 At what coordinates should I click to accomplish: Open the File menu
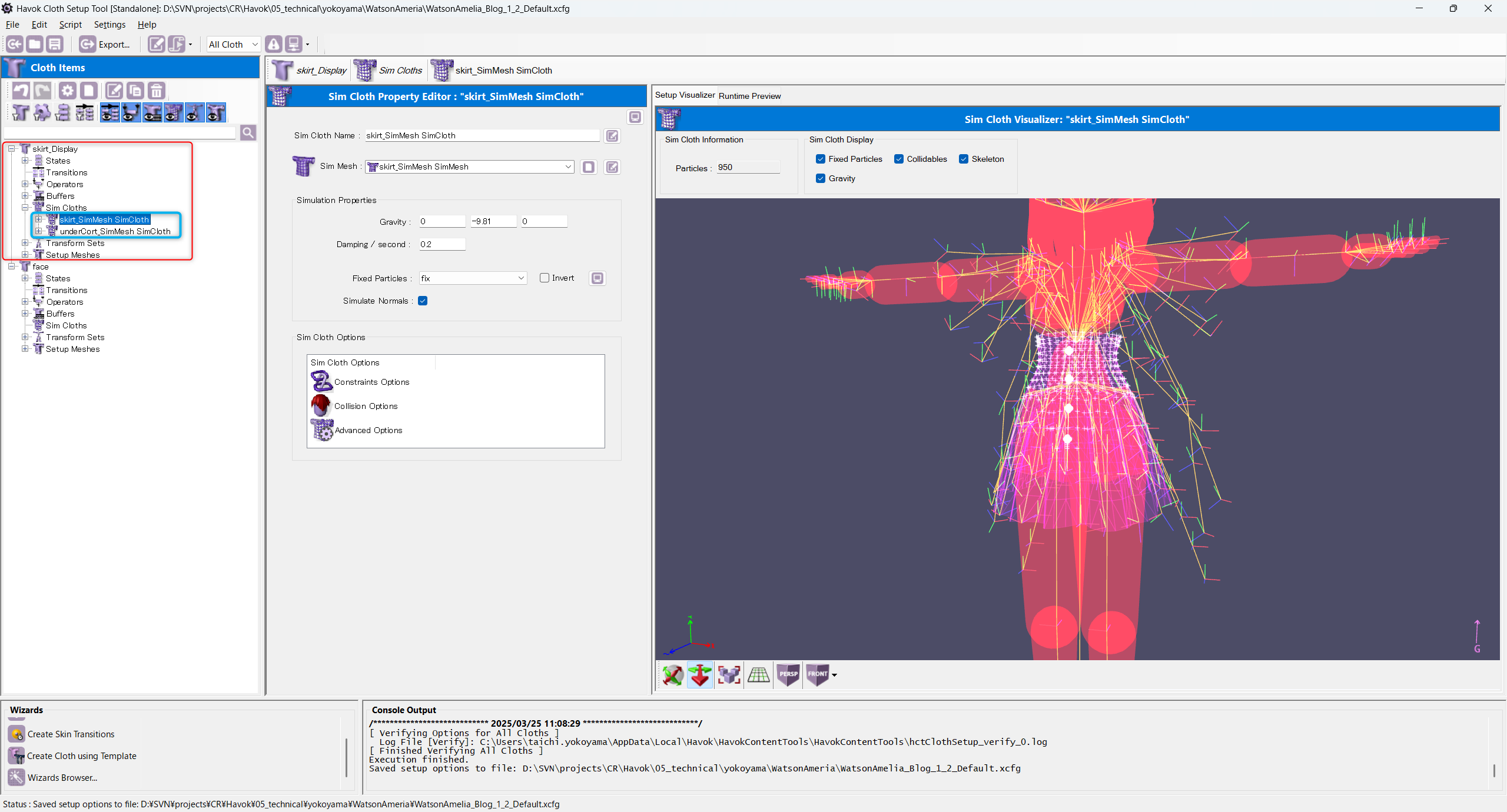point(12,25)
